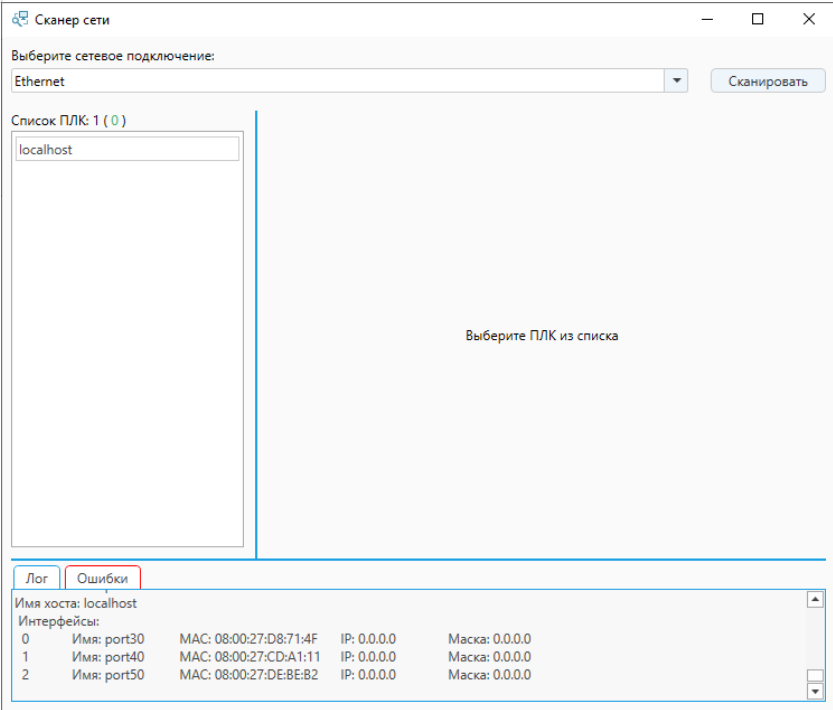Click the Выберите ПЛК из списка placeholder text

542,336
